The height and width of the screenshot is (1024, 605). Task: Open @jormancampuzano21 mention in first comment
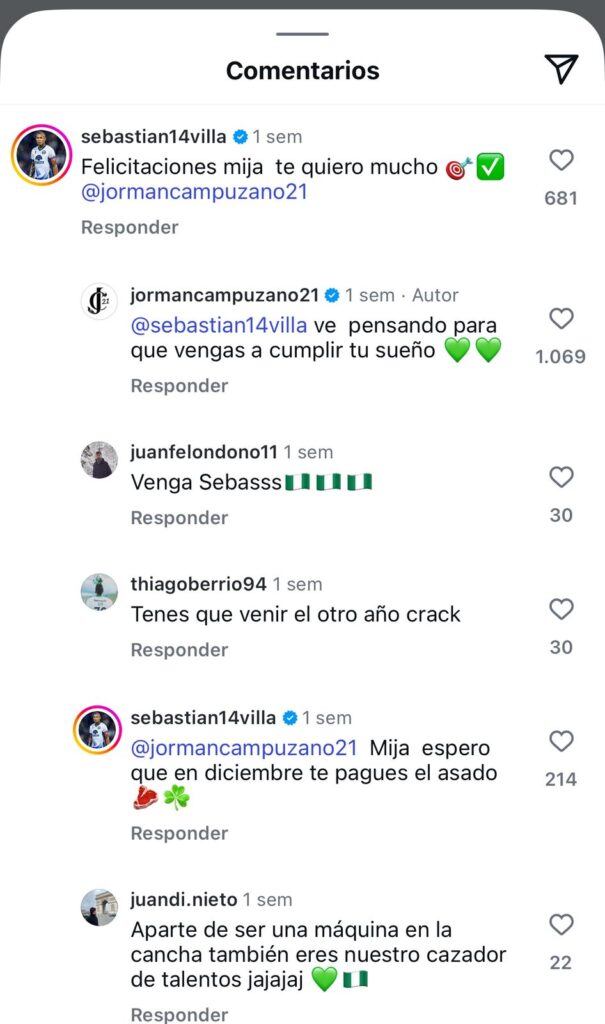click(x=194, y=192)
